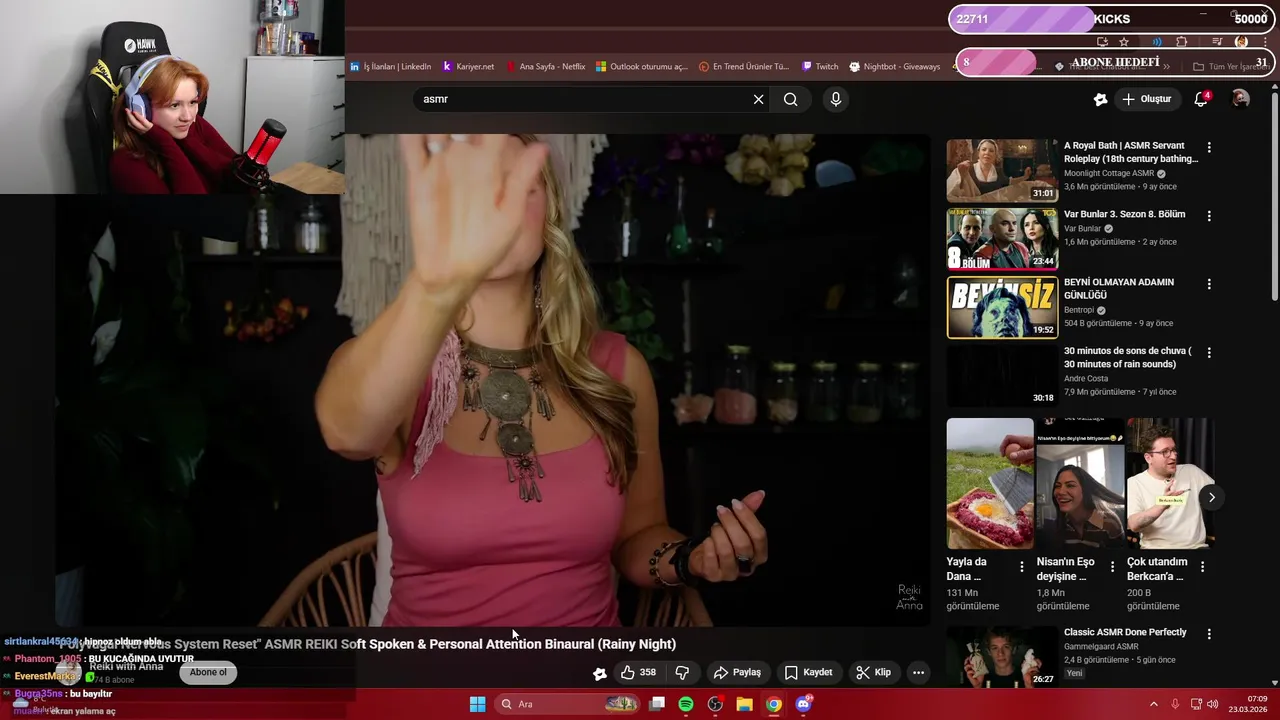This screenshot has width=1280, height=720.
Task: Save video with Kaydet button
Action: coord(808,672)
